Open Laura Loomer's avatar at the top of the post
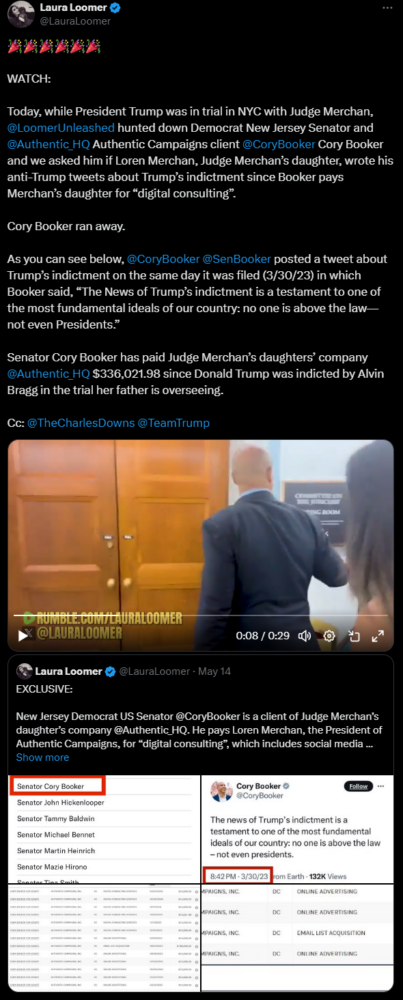Image resolution: width=403 pixels, height=1000 pixels. tap(20, 14)
